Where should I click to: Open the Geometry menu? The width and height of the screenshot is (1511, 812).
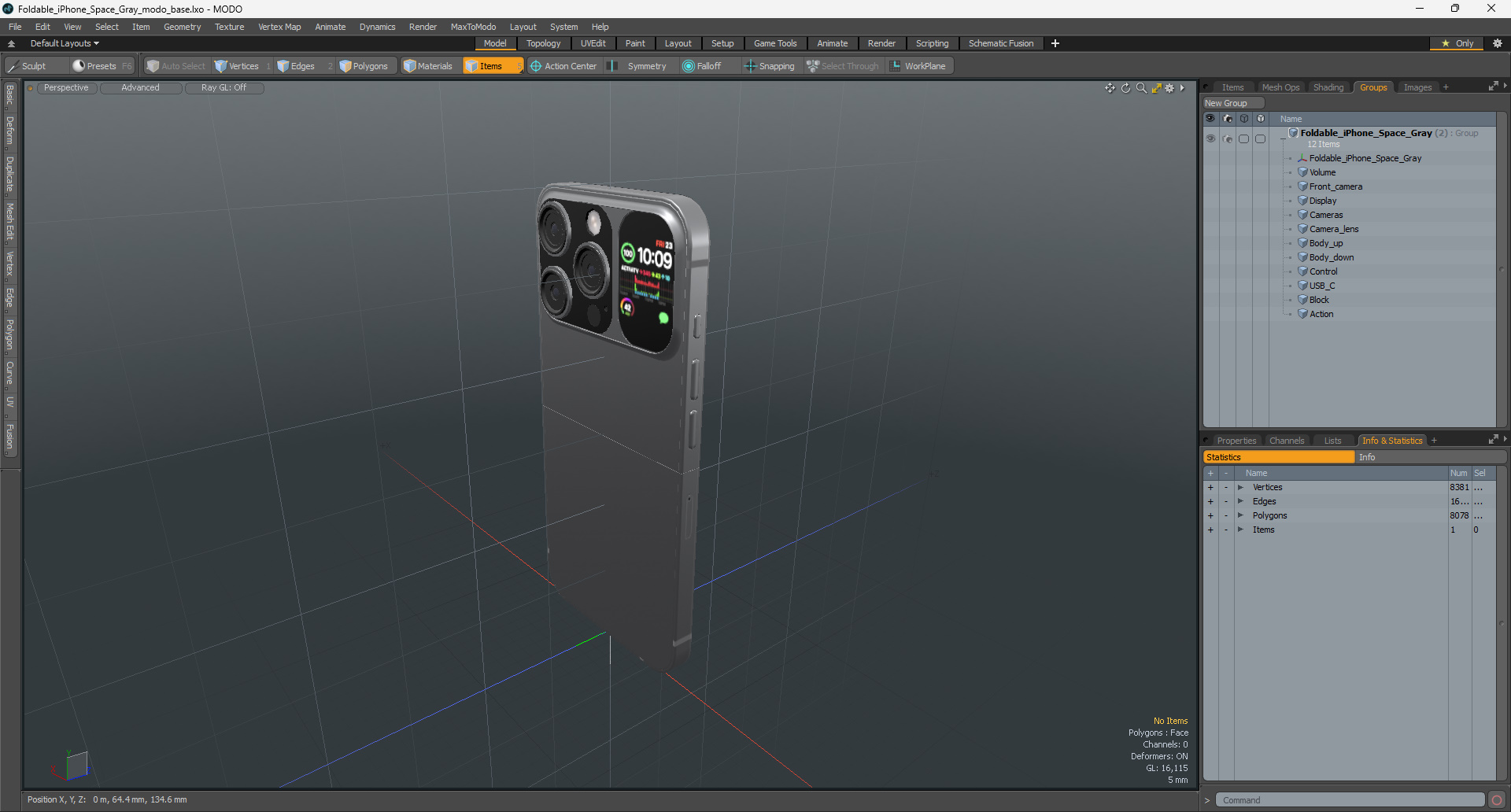[x=182, y=27]
